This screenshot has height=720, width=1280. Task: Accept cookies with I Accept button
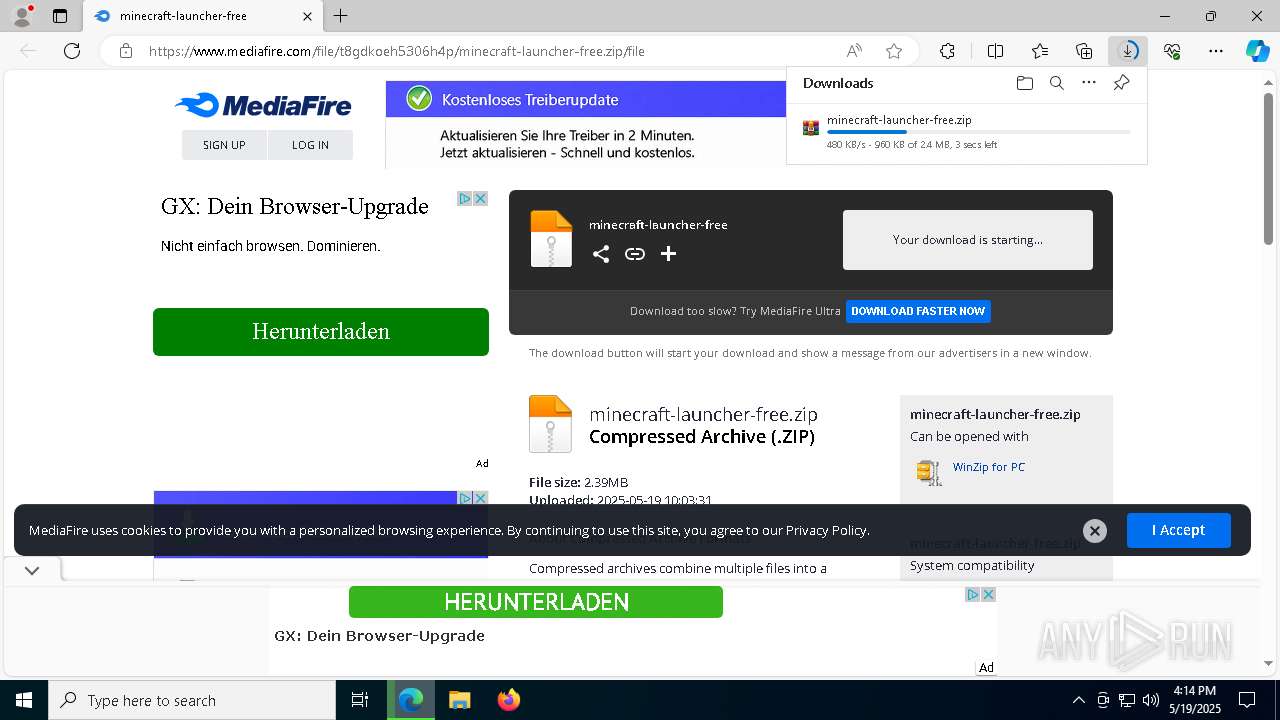[x=1178, y=530]
